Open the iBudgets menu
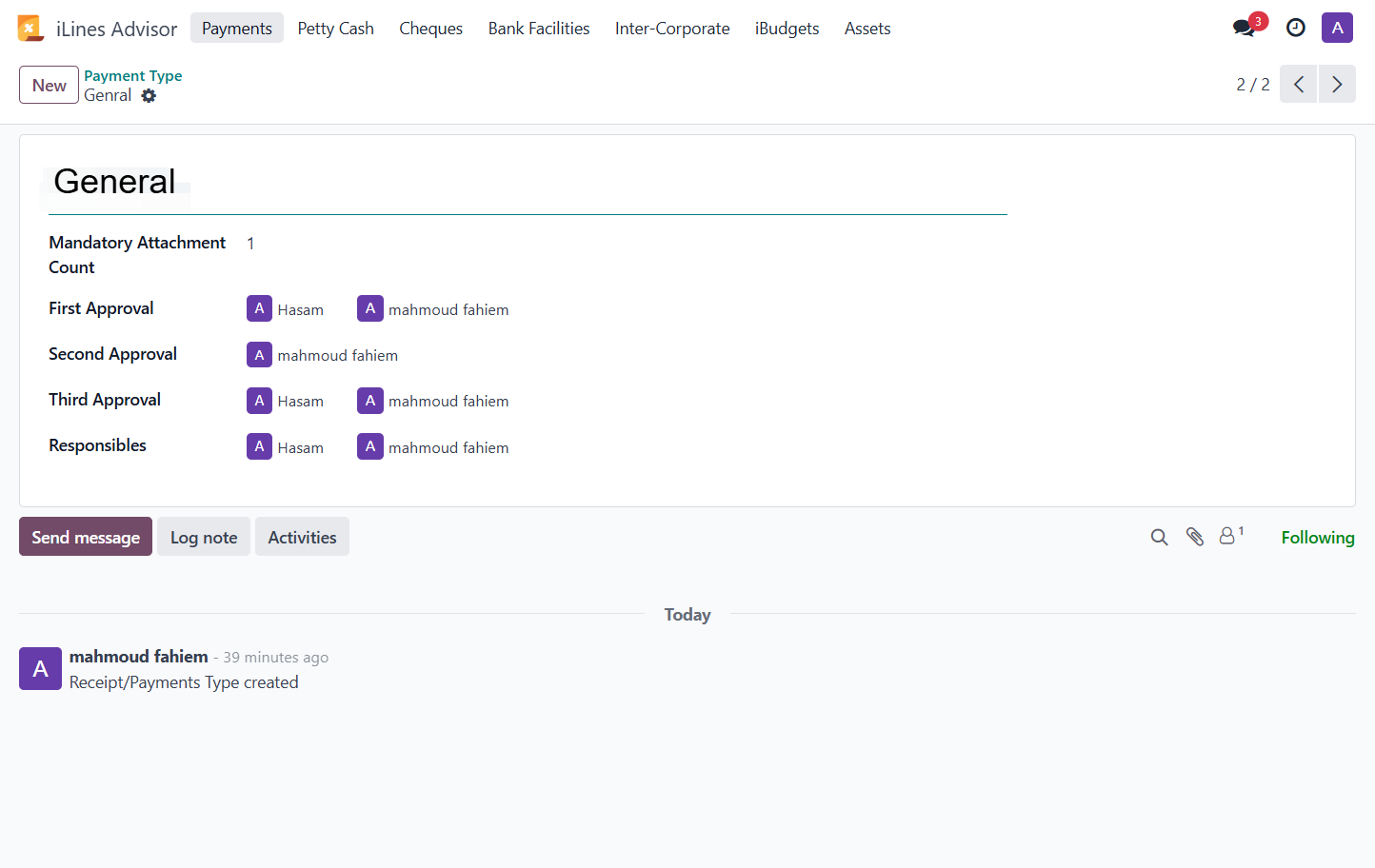This screenshot has height=868, width=1375. [787, 28]
